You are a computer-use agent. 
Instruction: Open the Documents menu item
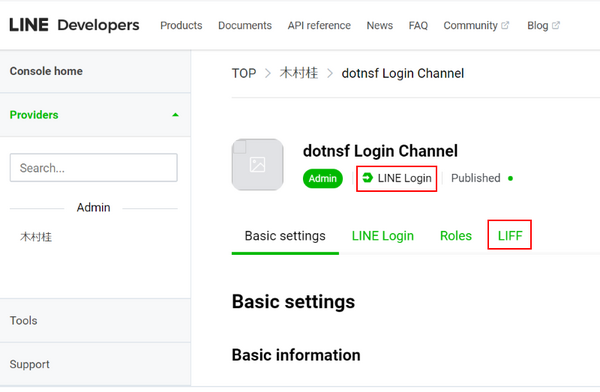pyautogui.click(x=245, y=25)
